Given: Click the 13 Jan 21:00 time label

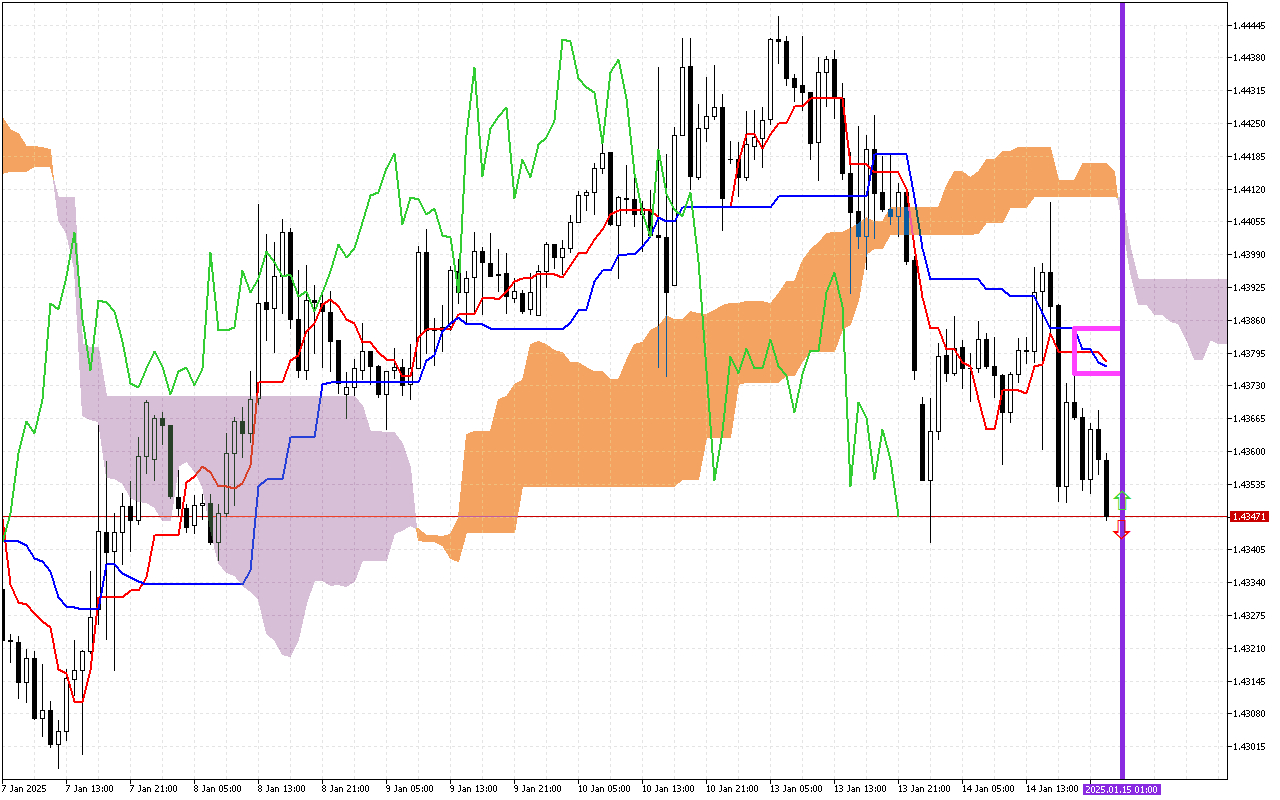Looking at the screenshot, I should tap(922, 789).
